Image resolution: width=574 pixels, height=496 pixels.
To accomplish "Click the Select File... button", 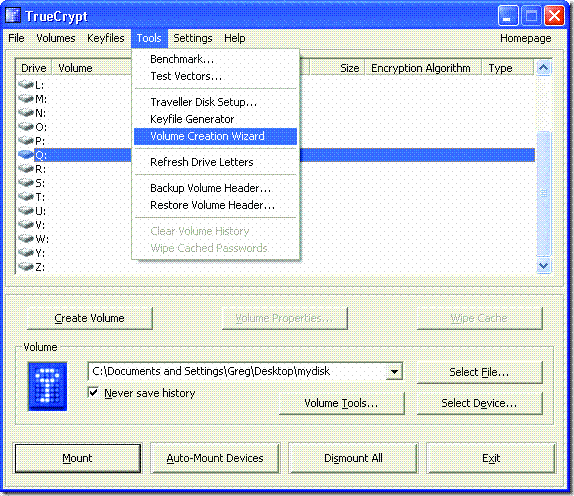I will (x=479, y=372).
